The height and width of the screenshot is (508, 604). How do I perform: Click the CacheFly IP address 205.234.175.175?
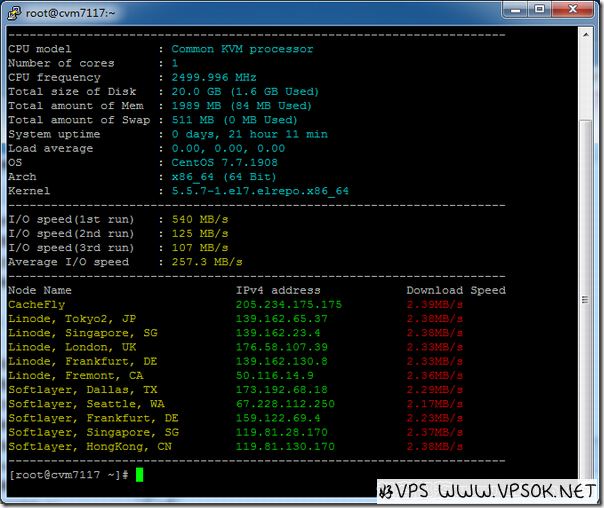pyautogui.click(x=288, y=304)
